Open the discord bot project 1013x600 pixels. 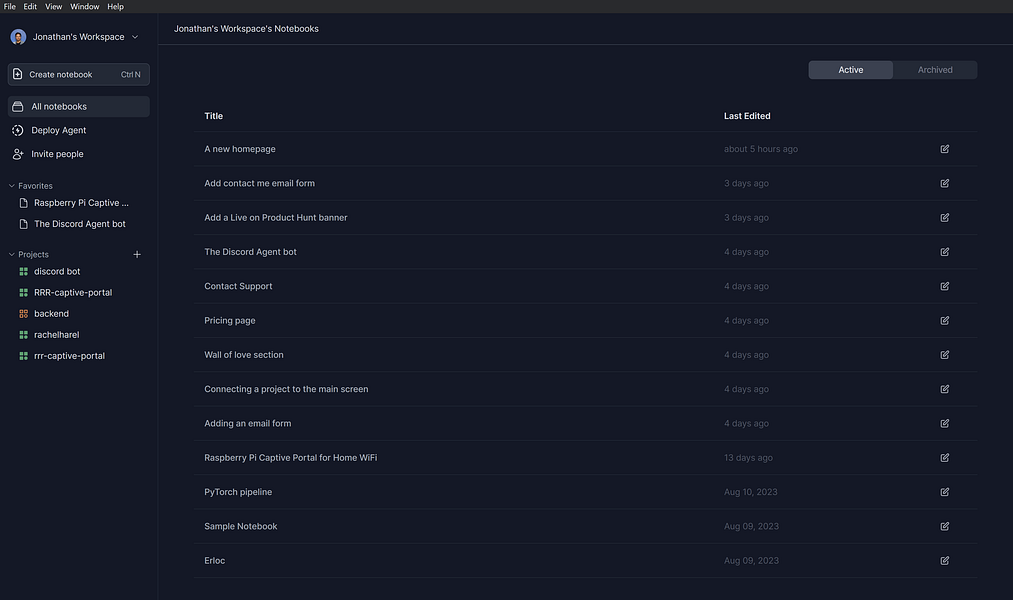57,272
